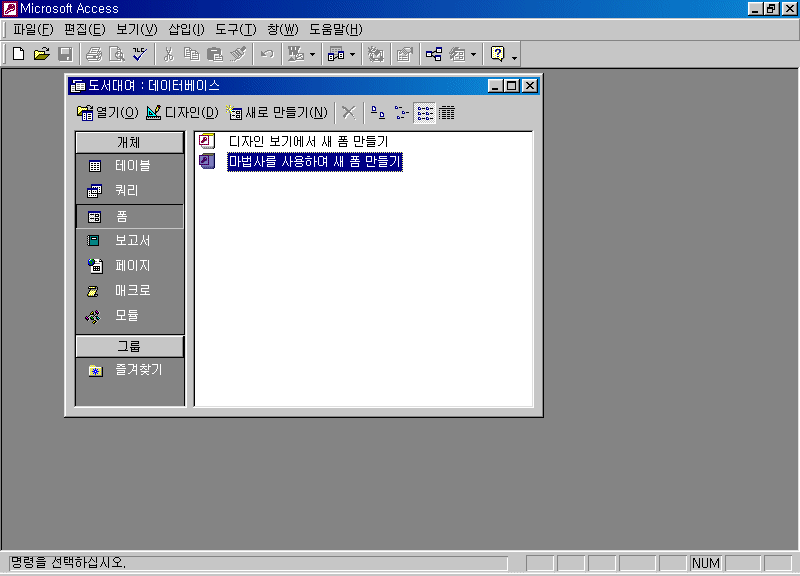Open the 보기(V) menu
The width and height of the screenshot is (800, 576).
point(137,30)
